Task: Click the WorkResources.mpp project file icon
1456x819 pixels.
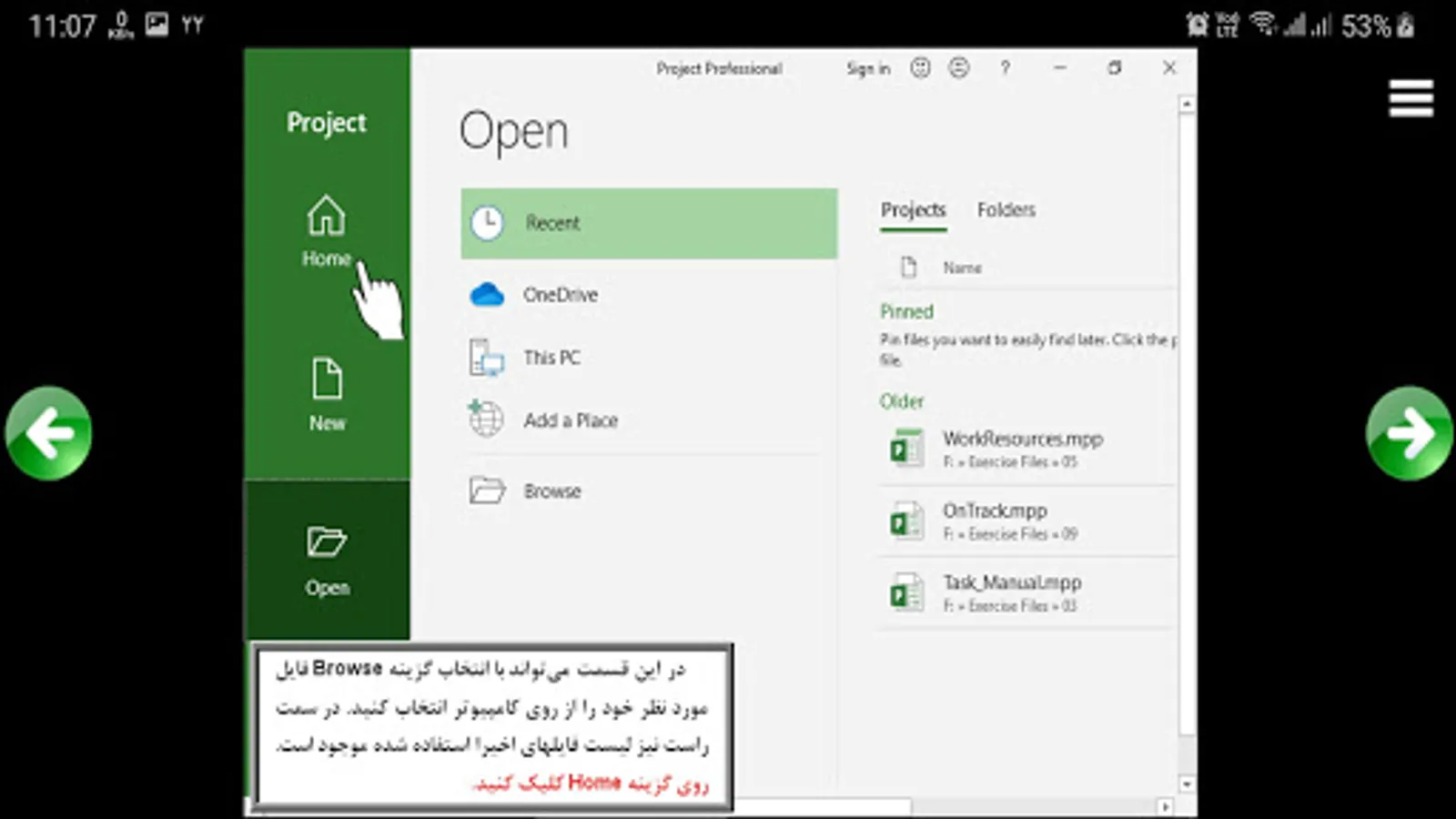Action: tap(906, 449)
